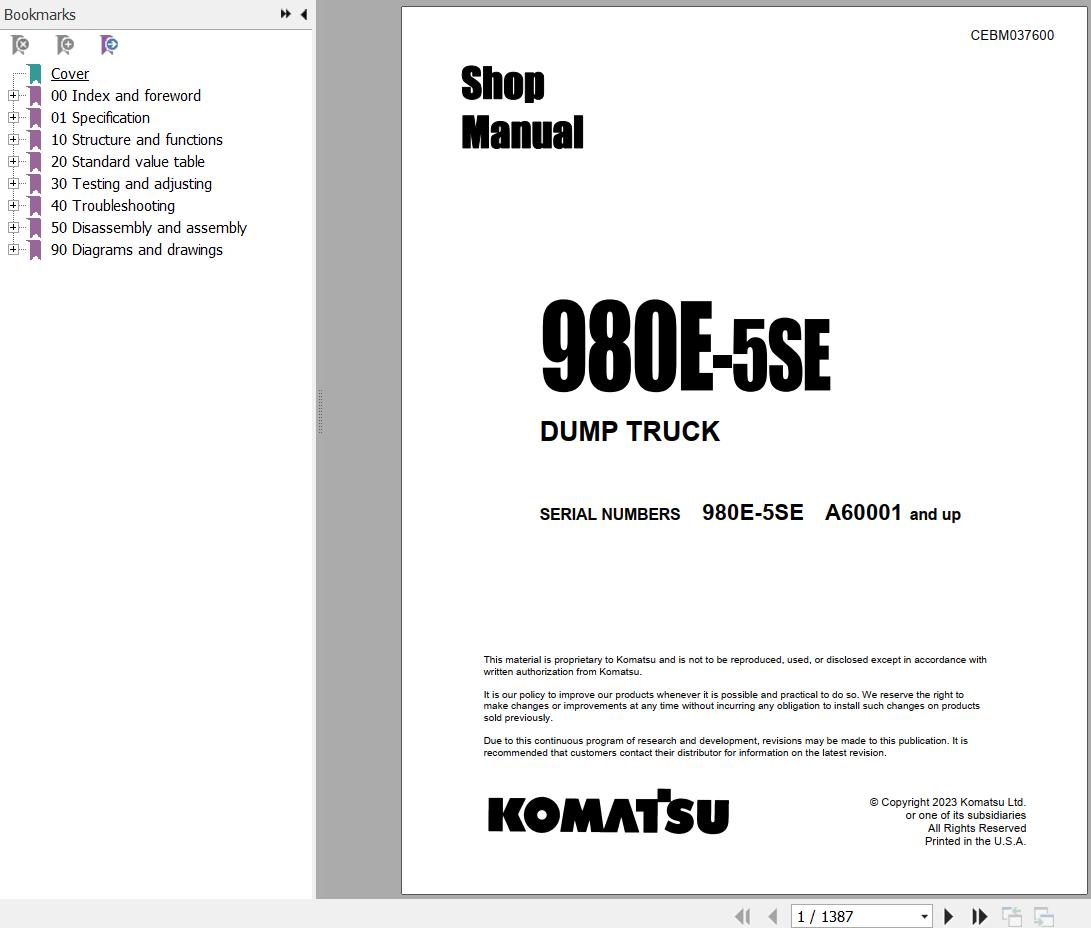Select the 90 Diagrams and drawings bookmark
1091x928 pixels.
[x=137, y=249]
